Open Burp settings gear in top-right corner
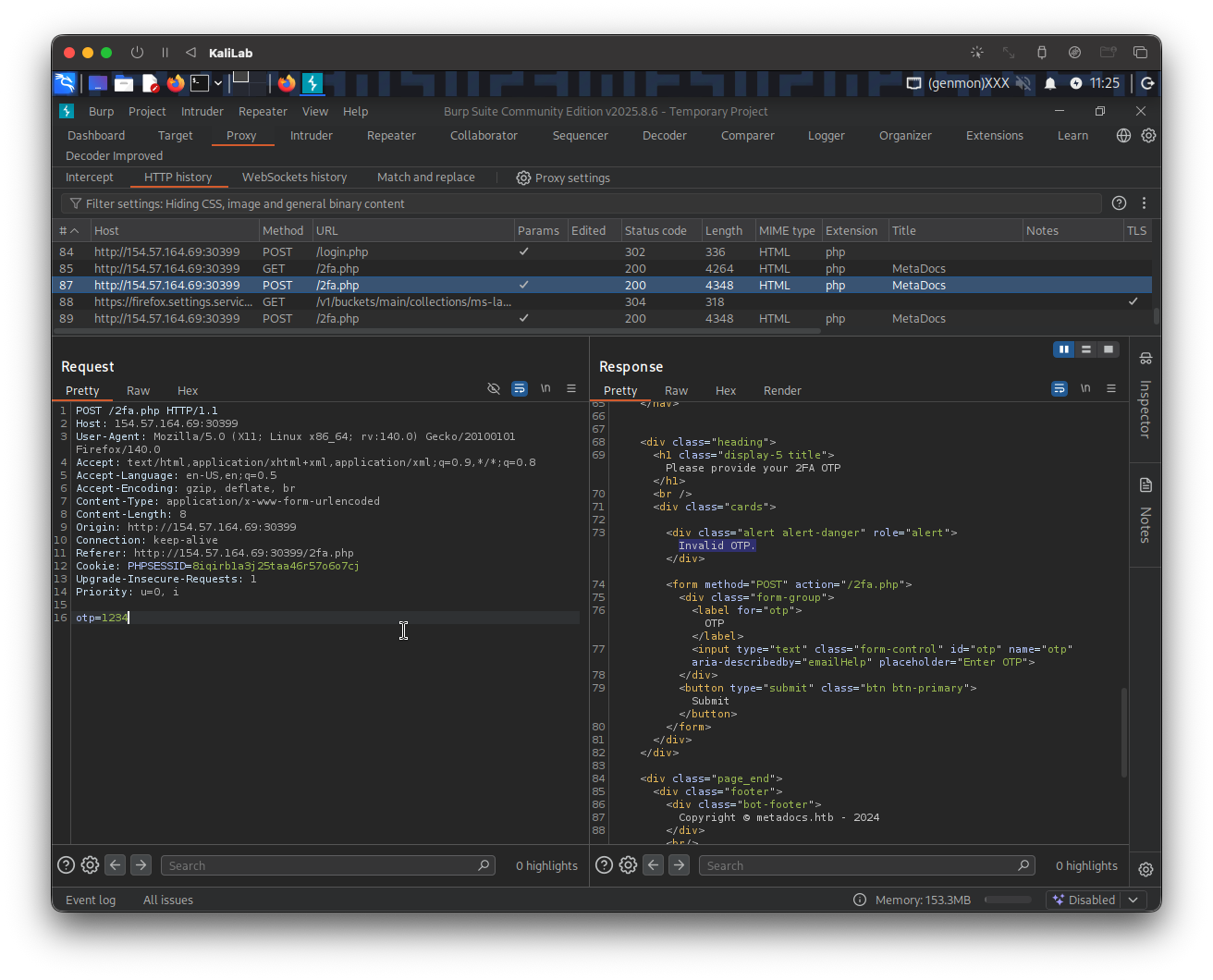This screenshot has width=1213, height=980. coord(1148,135)
